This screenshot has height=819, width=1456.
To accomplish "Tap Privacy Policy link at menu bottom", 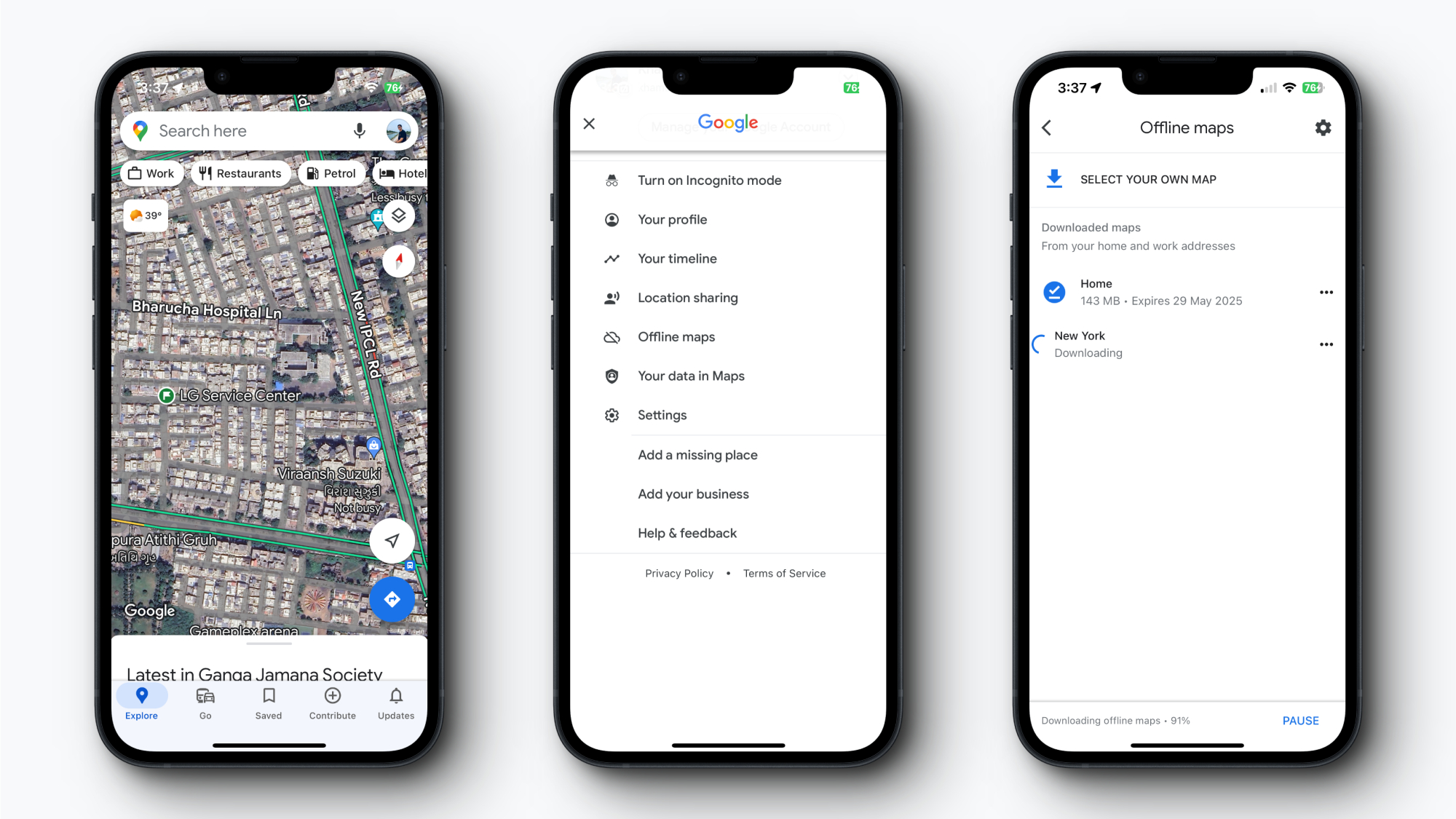I will point(680,573).
